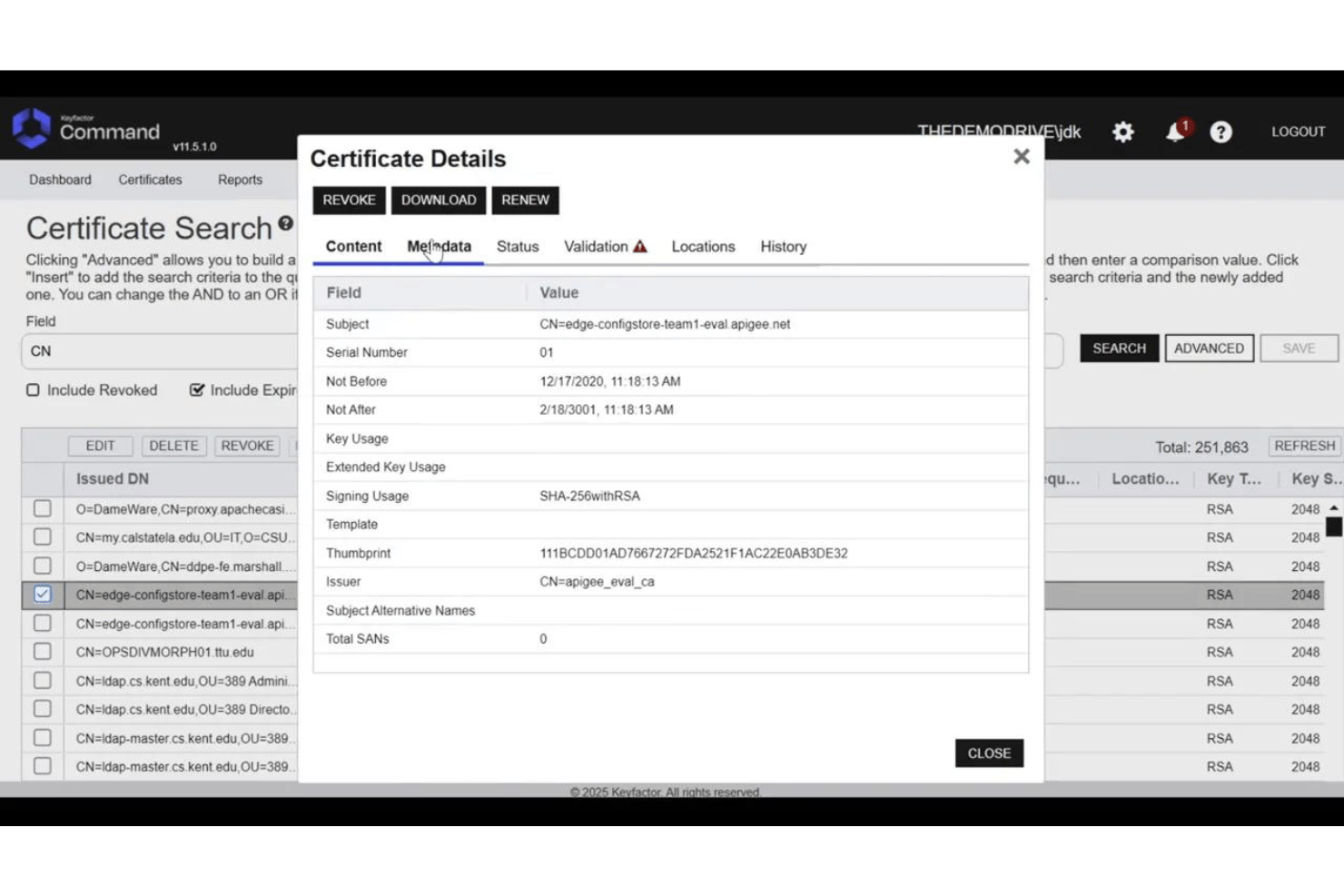Open the notifications bell icon
Screen dimensions: 1344x896
coord(1176,132)
